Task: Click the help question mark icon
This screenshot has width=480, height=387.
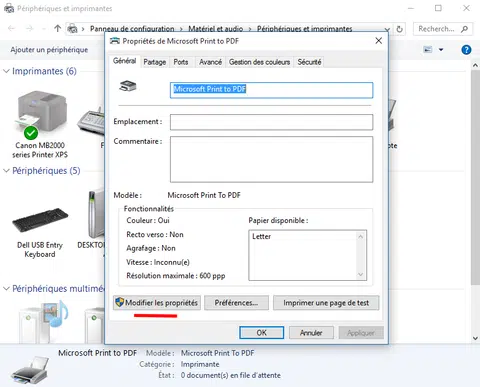Action: pos(466,50)
